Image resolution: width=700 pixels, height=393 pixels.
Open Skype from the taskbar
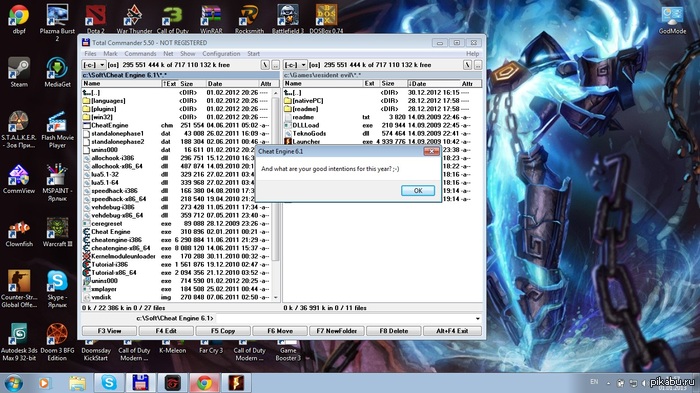[108, 383]
